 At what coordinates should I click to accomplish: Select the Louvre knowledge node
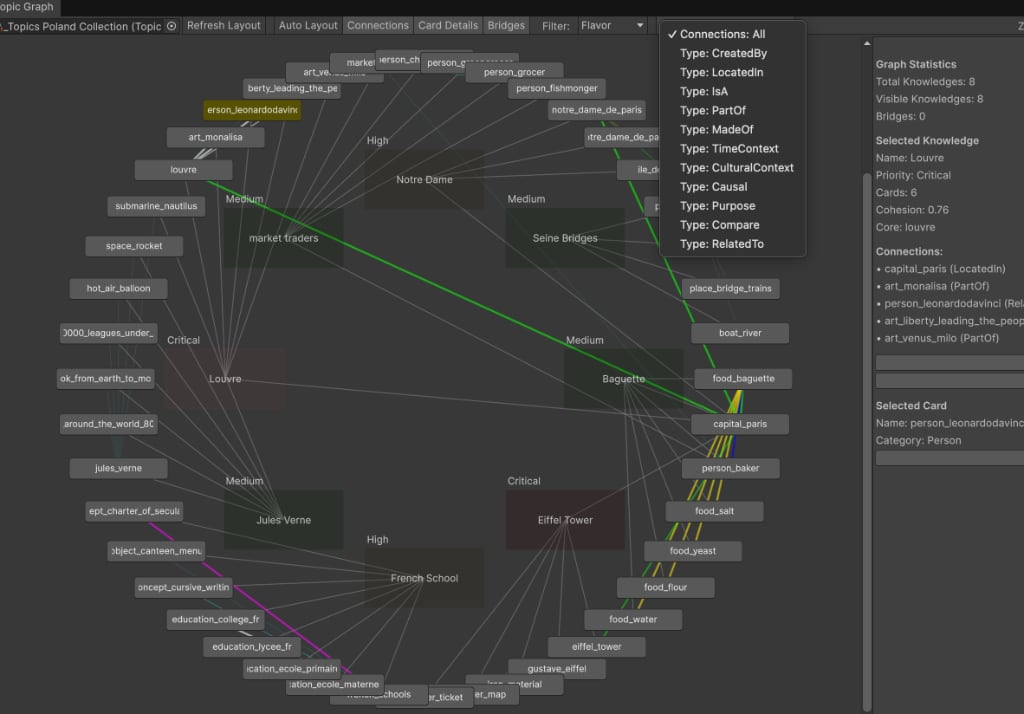pos(225,379)
